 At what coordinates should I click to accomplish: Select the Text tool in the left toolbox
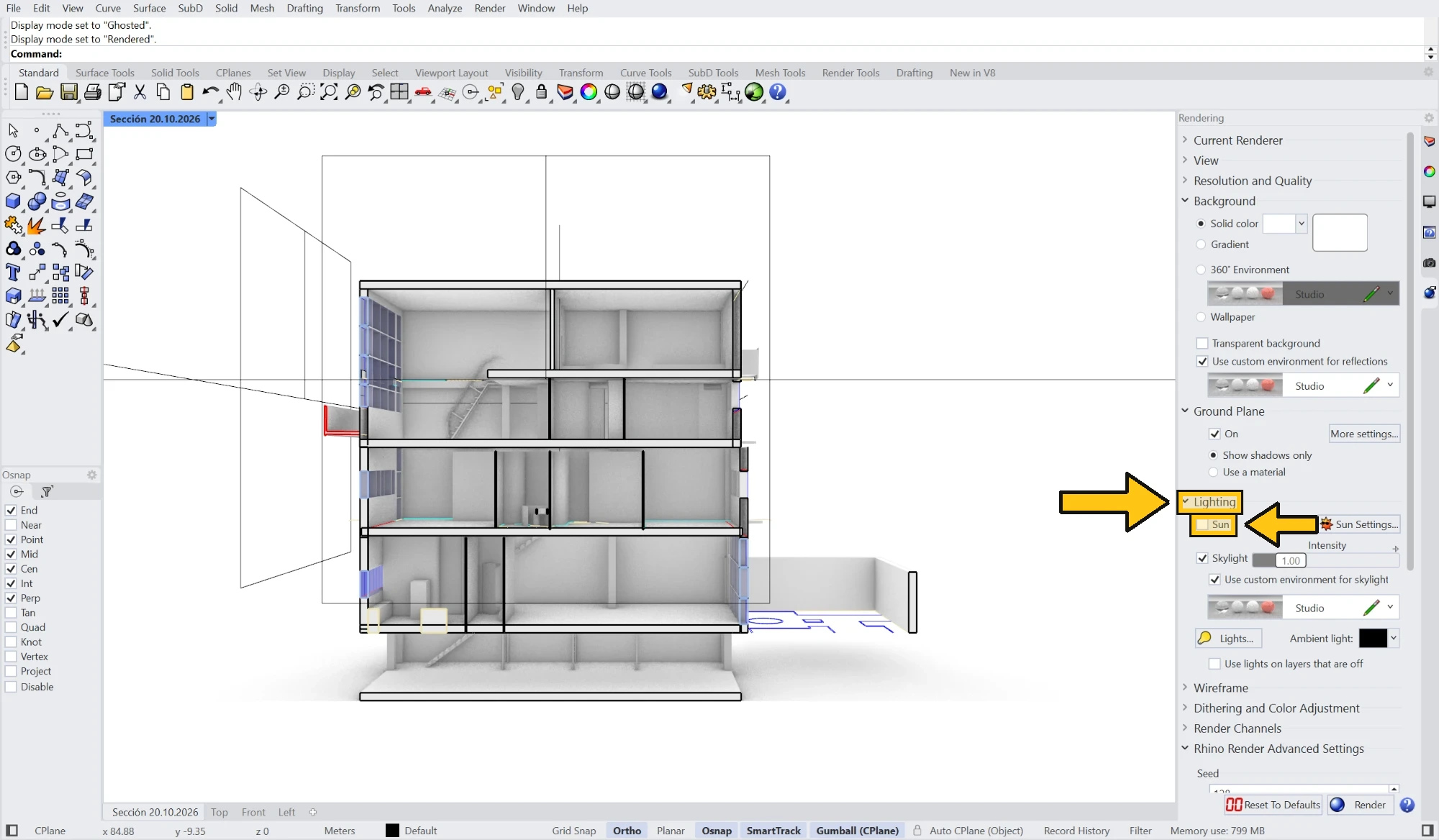click(x=13, y=273)
